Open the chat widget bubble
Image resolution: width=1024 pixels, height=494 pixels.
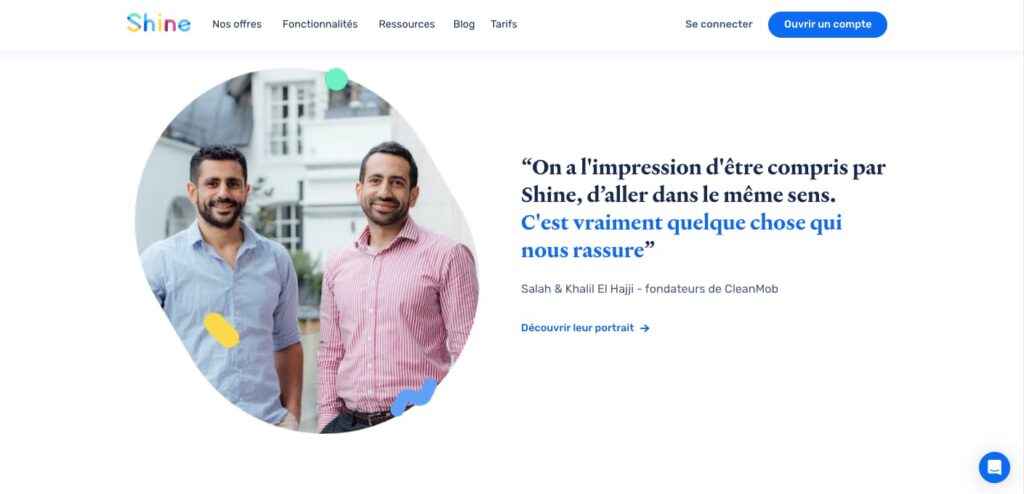coord(994,467)
